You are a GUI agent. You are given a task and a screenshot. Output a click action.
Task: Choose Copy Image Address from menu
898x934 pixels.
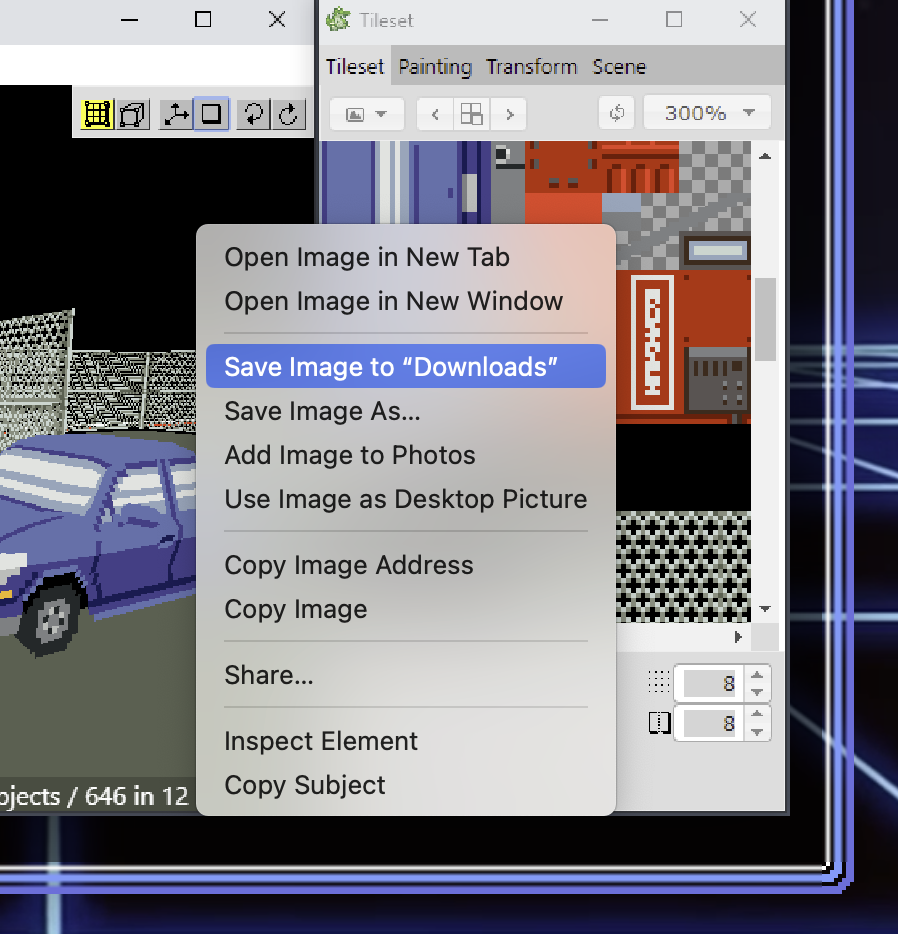click(x=348, y=565)
